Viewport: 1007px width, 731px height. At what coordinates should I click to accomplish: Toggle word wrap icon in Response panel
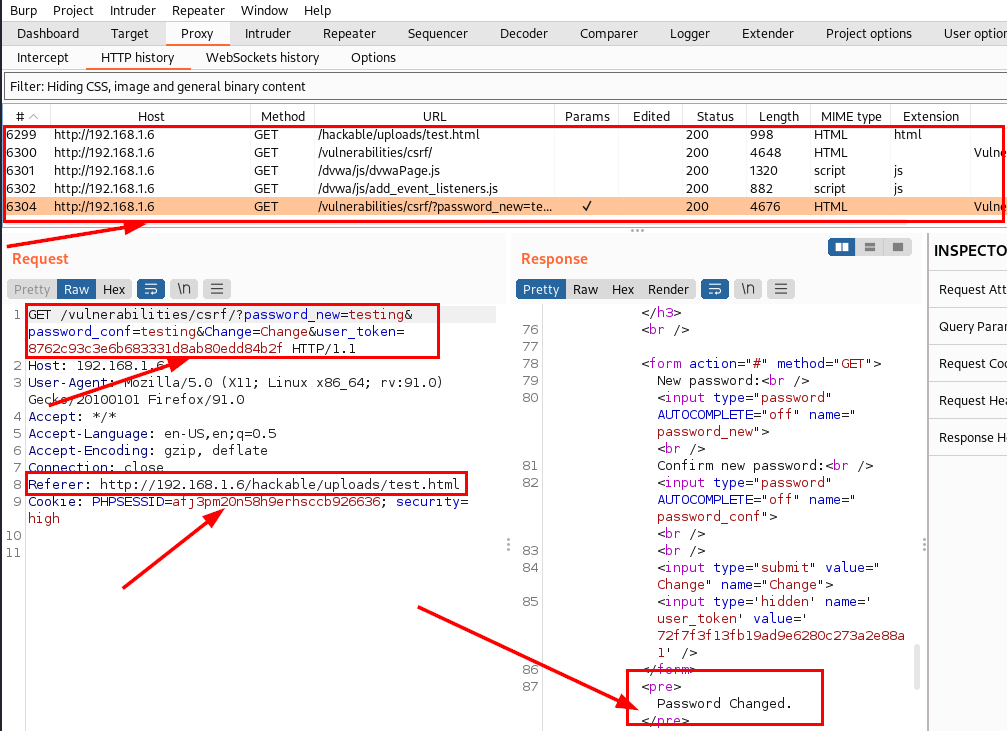pyautogui.click(x=714, y=289)
